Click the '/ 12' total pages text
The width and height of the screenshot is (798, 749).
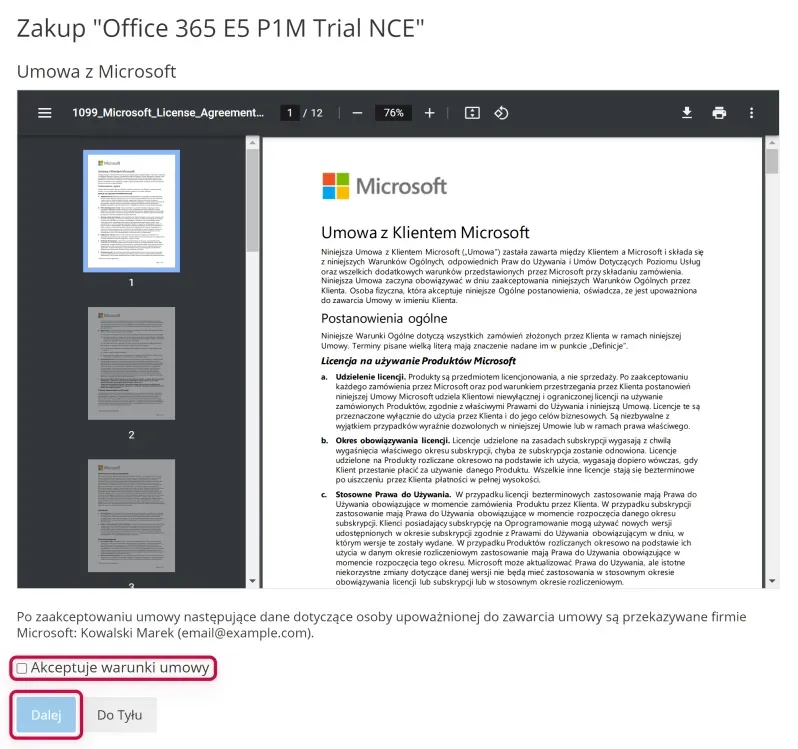tap(313, 113)
